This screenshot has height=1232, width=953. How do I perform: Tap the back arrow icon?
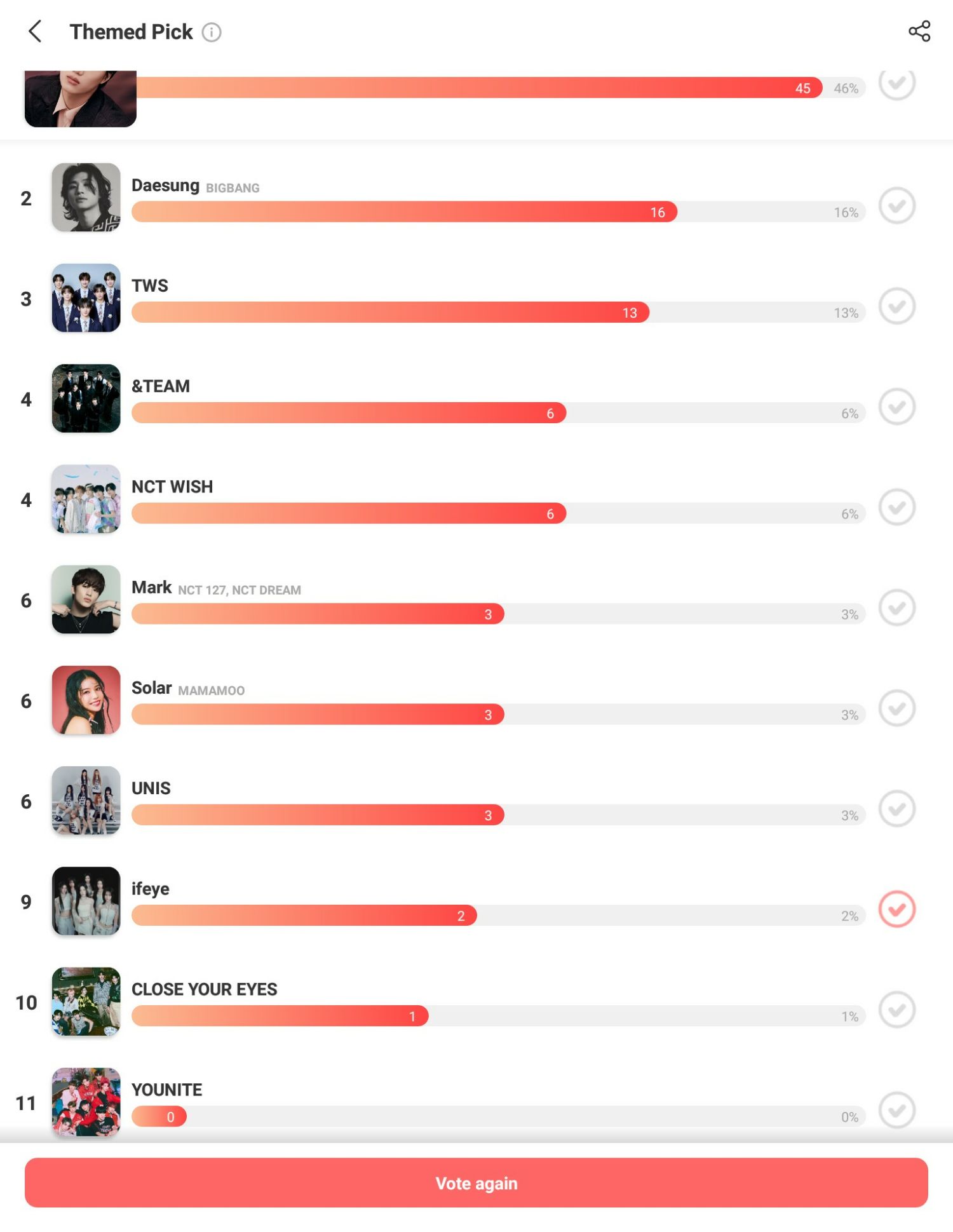point(36,31)
